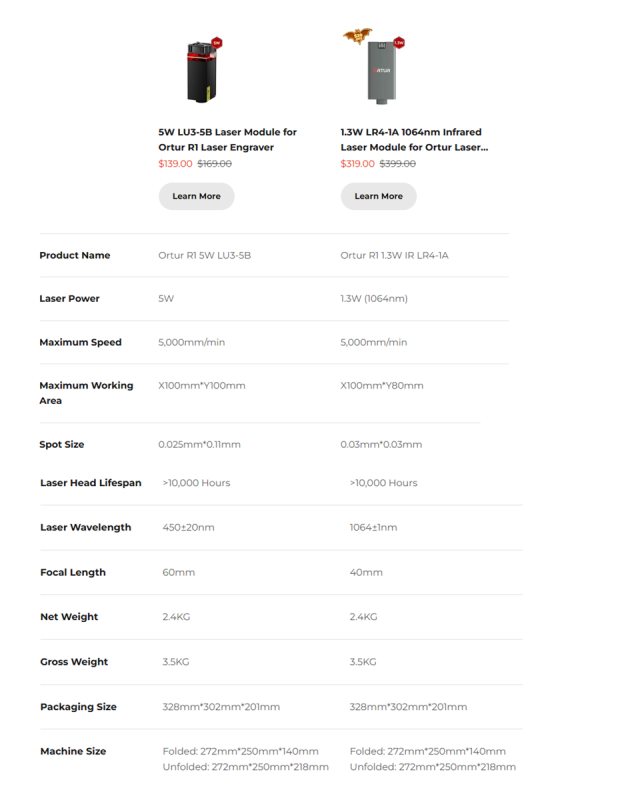Click the orange bat promo icon
Viewport: 618px width, 800px height.
(x=357, y=37)
